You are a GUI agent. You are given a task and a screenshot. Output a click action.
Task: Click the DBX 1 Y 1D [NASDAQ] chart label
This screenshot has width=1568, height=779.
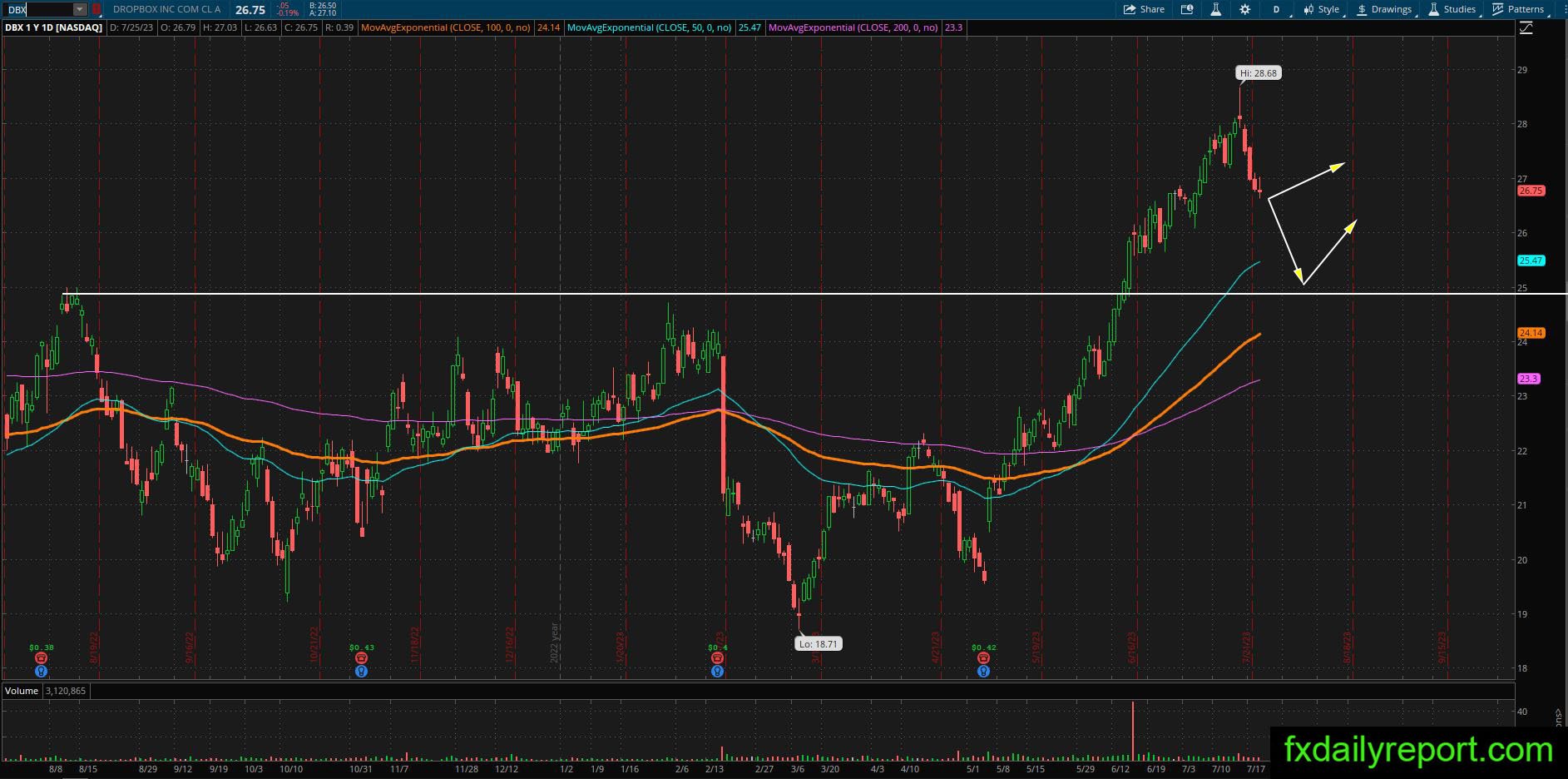point(54,27)
